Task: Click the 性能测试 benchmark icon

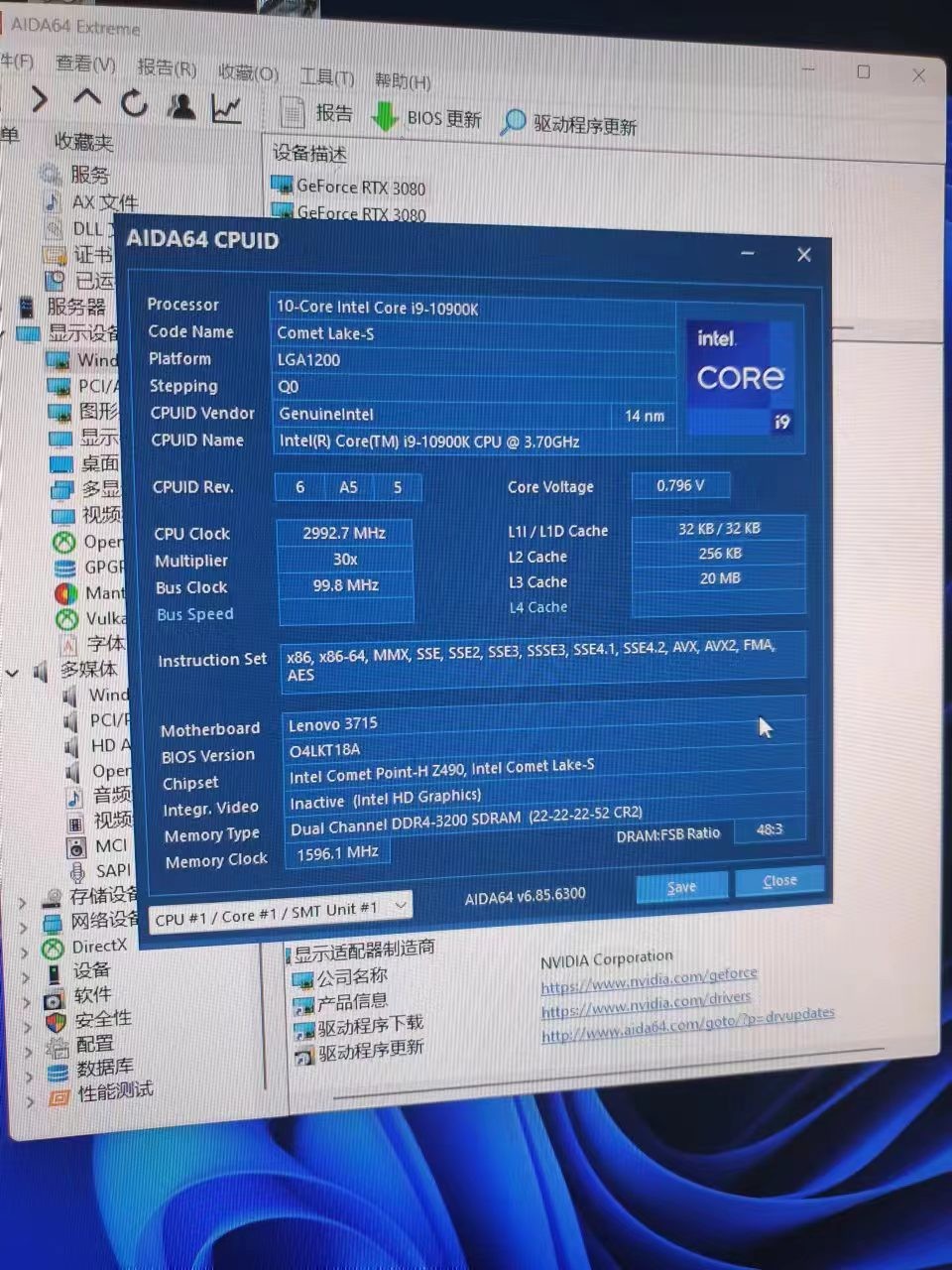Action: coord(59,1096)
